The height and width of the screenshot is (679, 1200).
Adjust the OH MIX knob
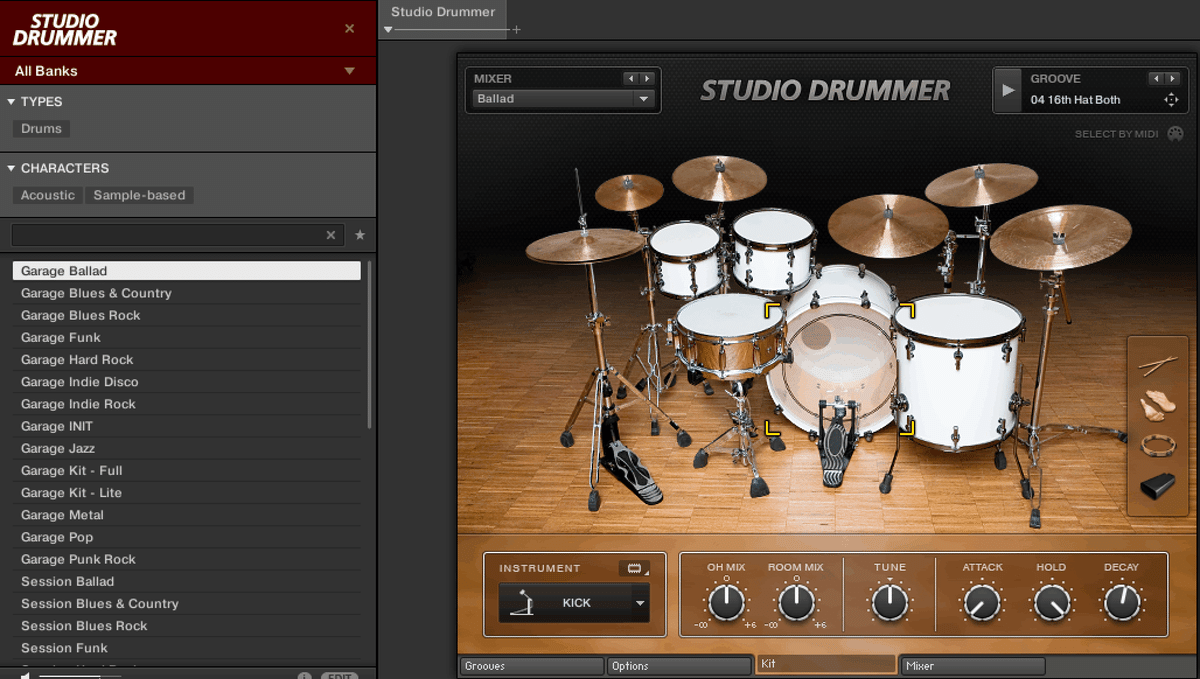726,602
